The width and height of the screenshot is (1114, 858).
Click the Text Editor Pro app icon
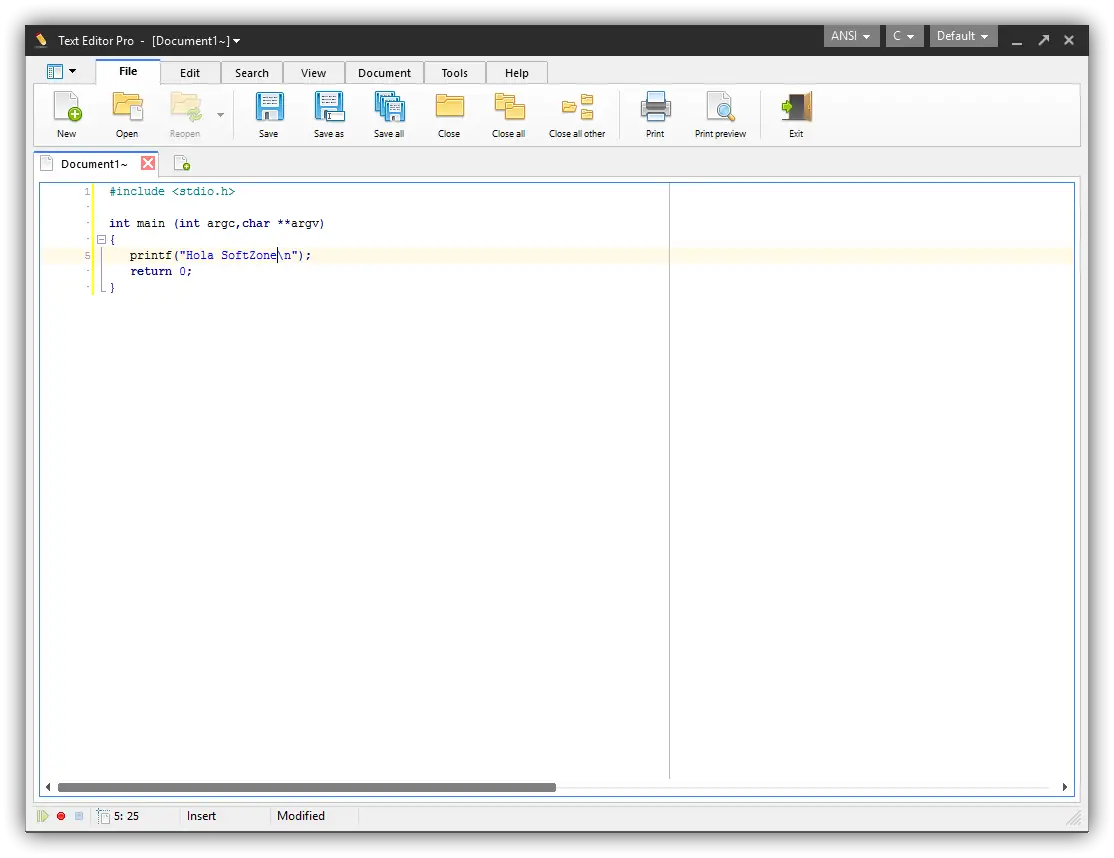pyautogui.click(x=42, y=40)
